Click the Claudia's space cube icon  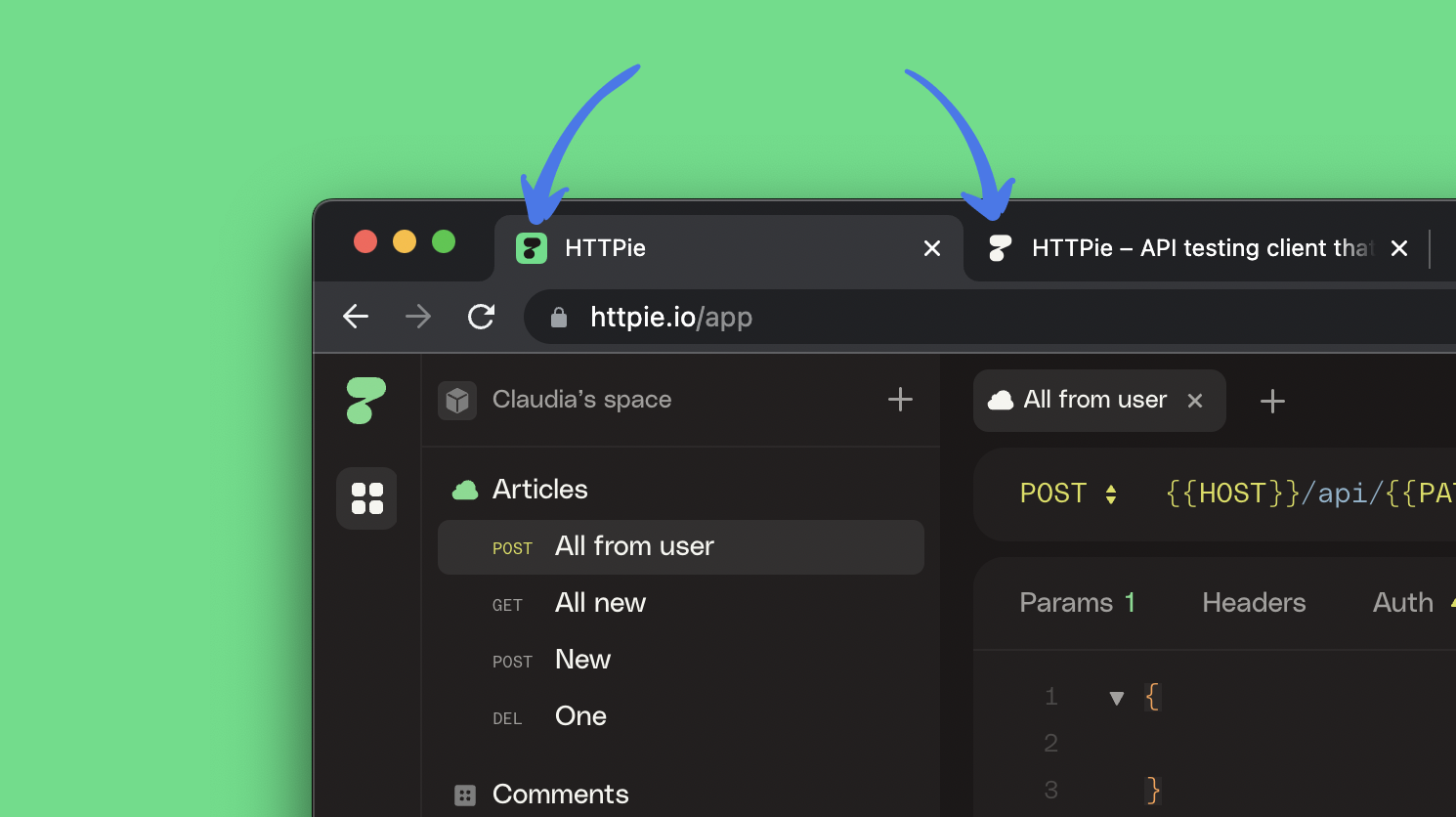457,401
